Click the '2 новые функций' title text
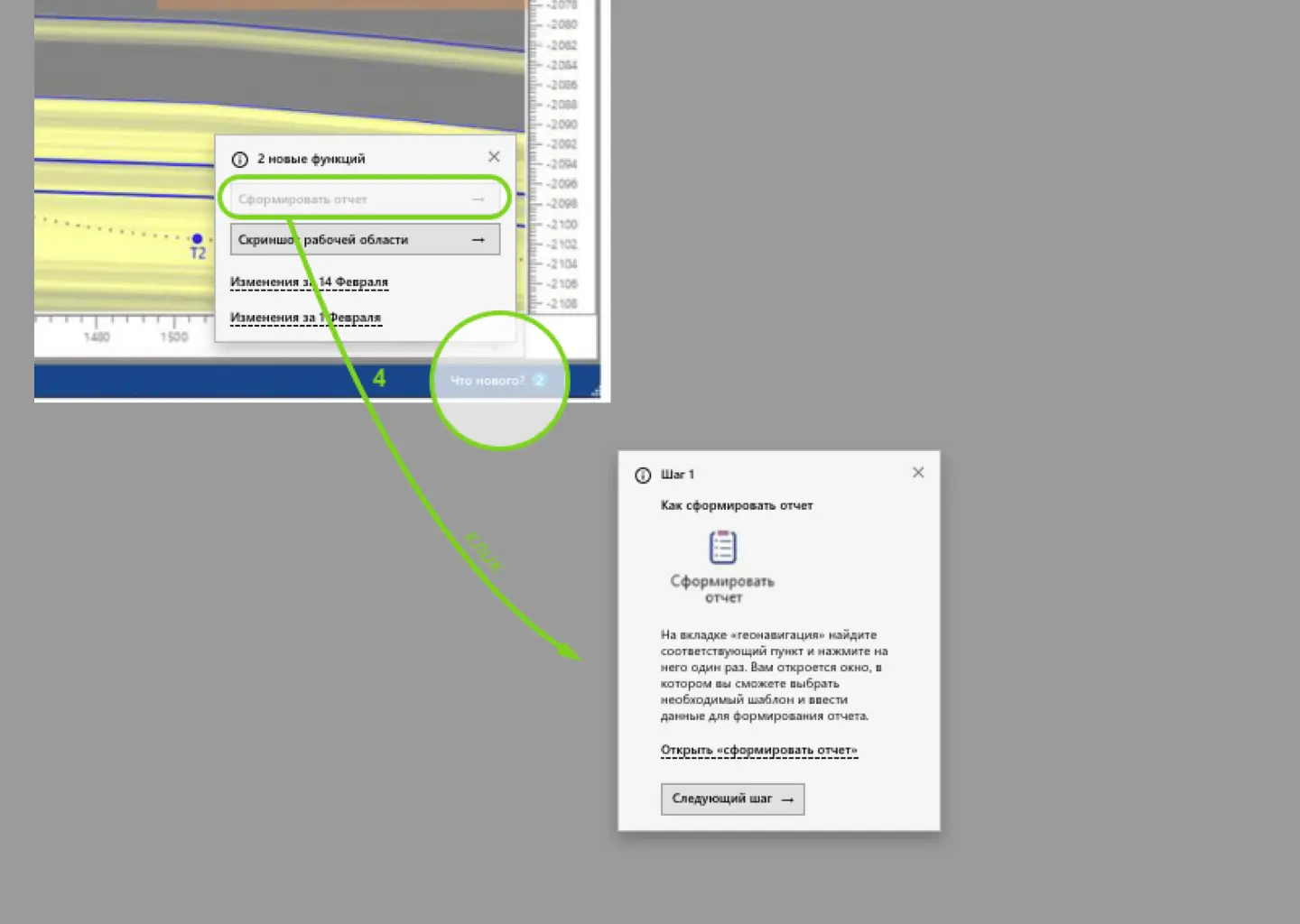 (x=311, y=159)
